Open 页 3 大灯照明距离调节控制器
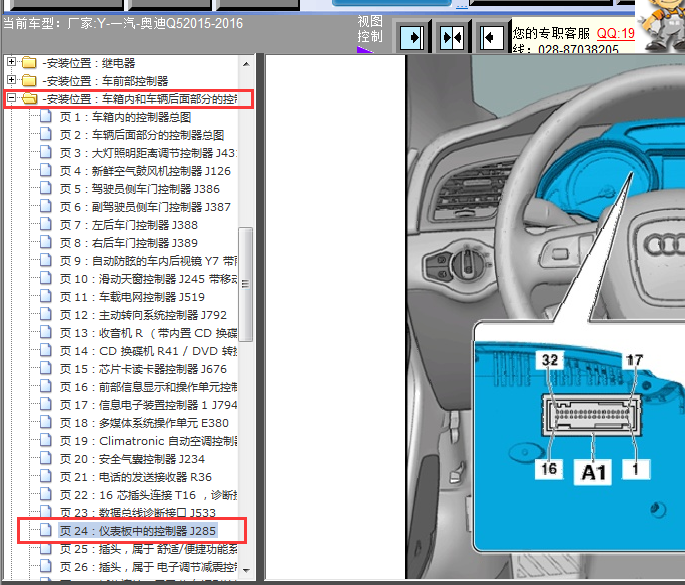The image size is (685, 585). click(x=148, y=153)
